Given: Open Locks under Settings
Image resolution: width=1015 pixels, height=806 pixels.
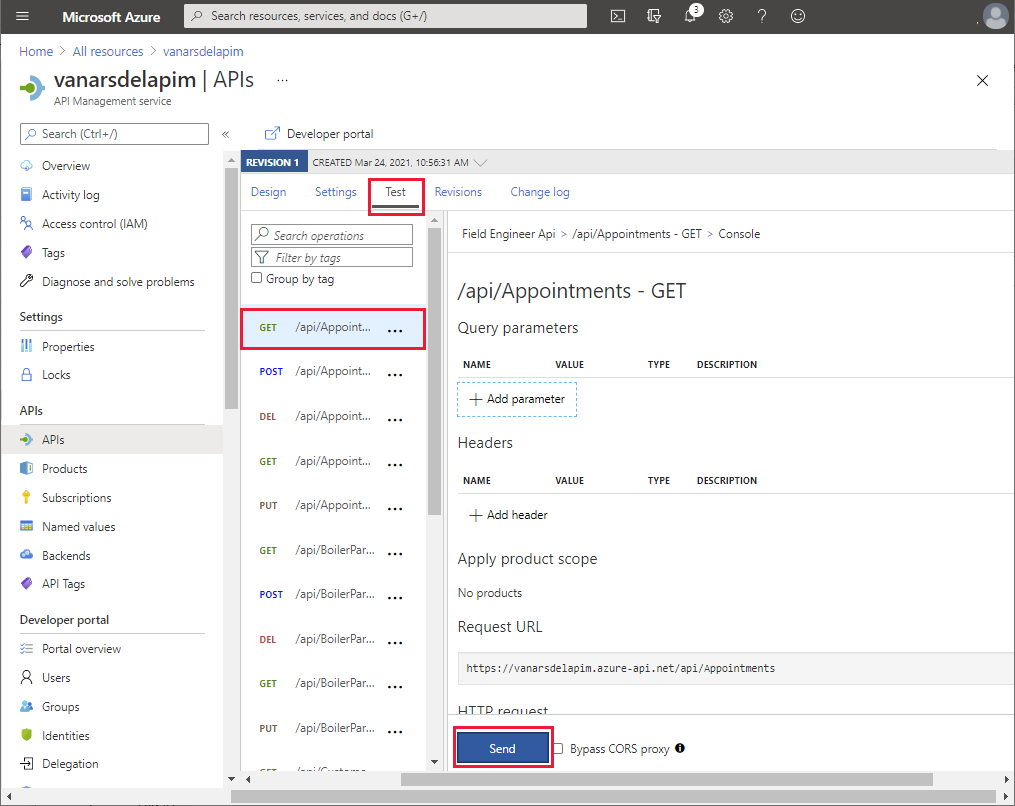Looking at the screenshot, I should 56,375.
